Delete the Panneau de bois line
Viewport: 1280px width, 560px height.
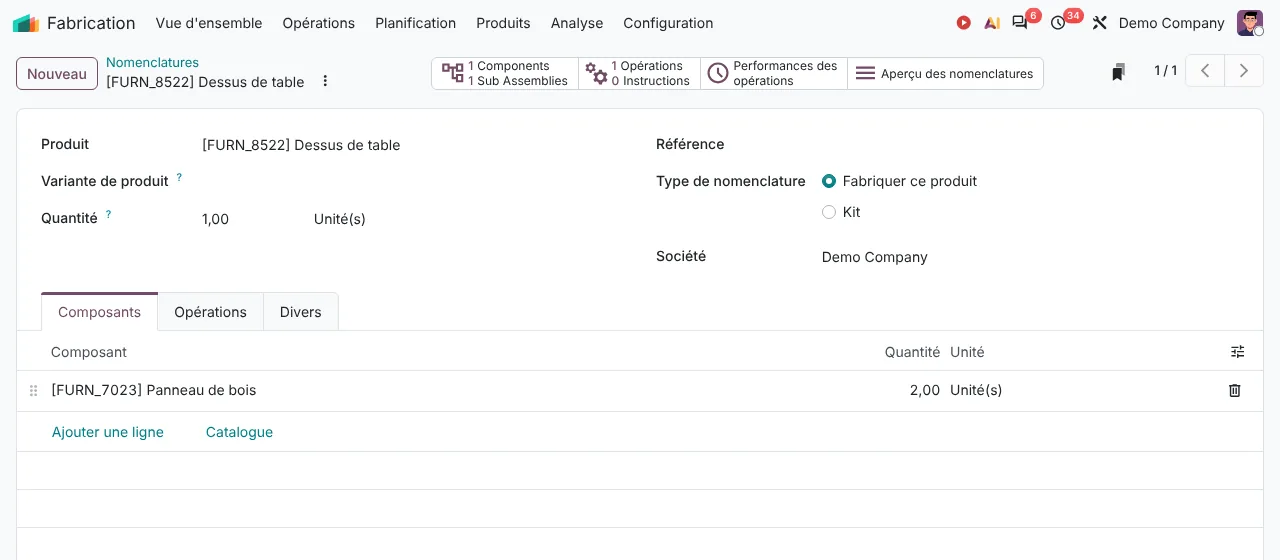click(1234, 391)
